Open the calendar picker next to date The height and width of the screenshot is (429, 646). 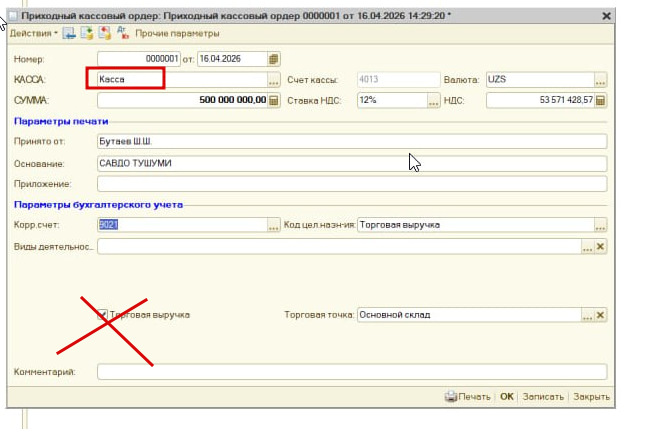(x=274, y=59)
